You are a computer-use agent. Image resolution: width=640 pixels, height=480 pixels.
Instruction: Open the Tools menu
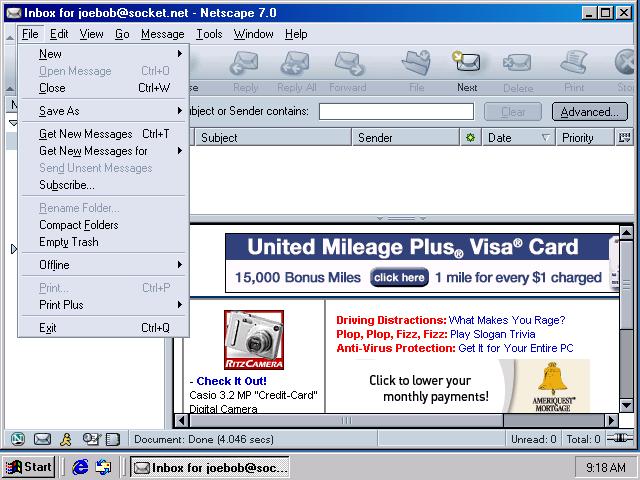(x=209, y=34)
